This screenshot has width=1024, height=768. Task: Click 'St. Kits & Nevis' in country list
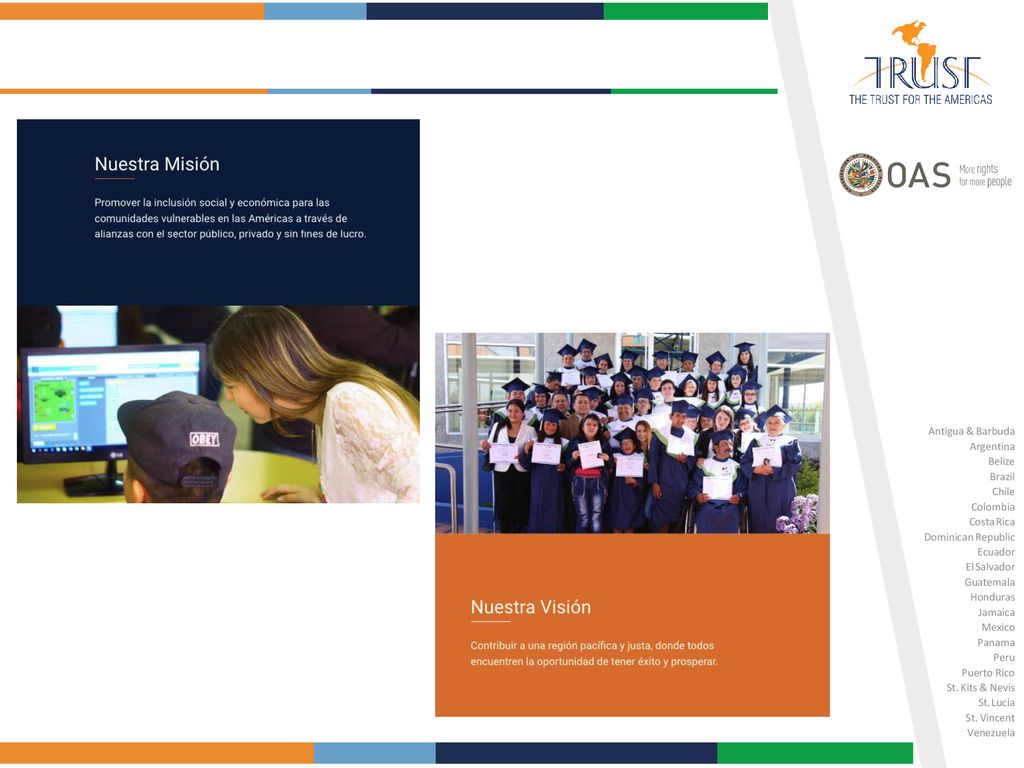coord(980,688)
